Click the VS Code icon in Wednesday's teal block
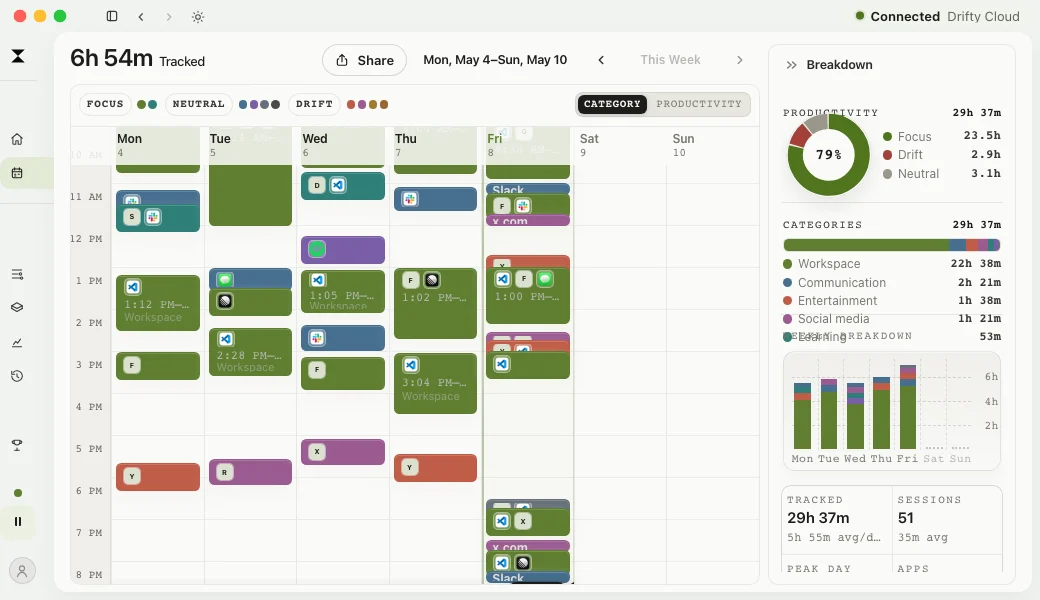 [338, 185]
